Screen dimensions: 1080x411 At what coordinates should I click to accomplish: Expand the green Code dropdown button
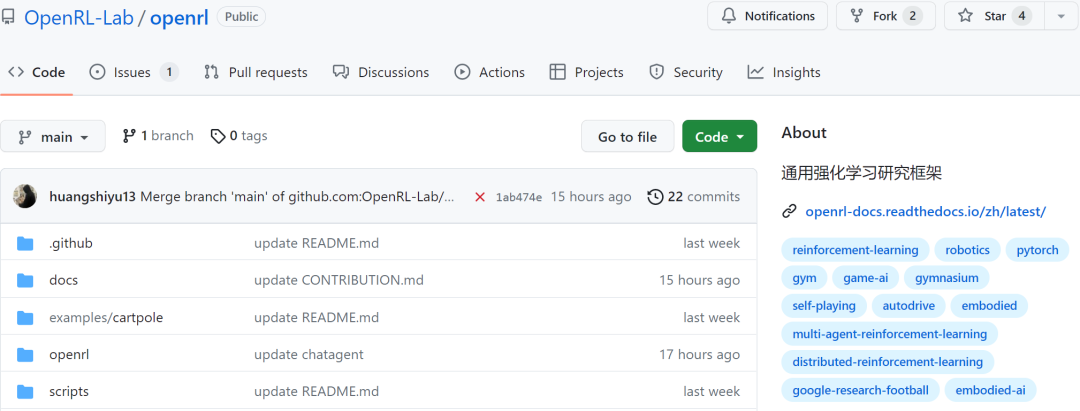coord(719,137)
